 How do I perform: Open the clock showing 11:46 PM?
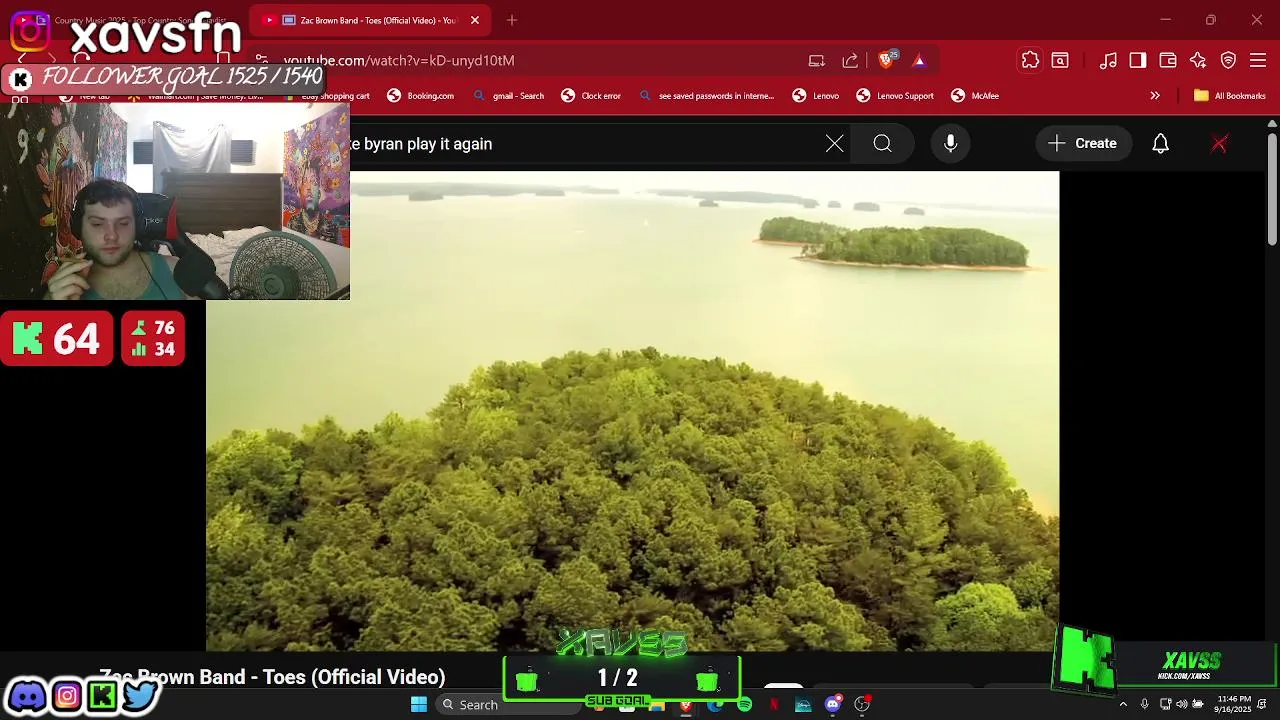[1233, 704]
